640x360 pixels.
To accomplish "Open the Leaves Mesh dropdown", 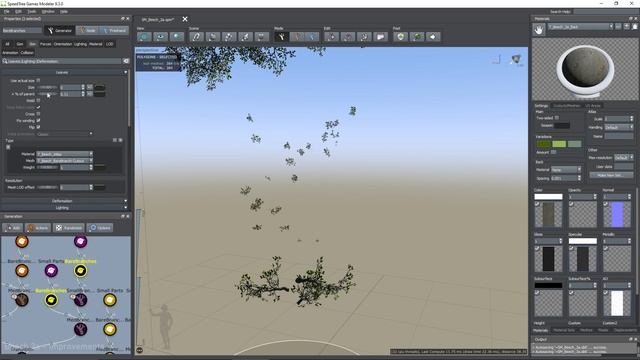I will click(x=64, y=161).
